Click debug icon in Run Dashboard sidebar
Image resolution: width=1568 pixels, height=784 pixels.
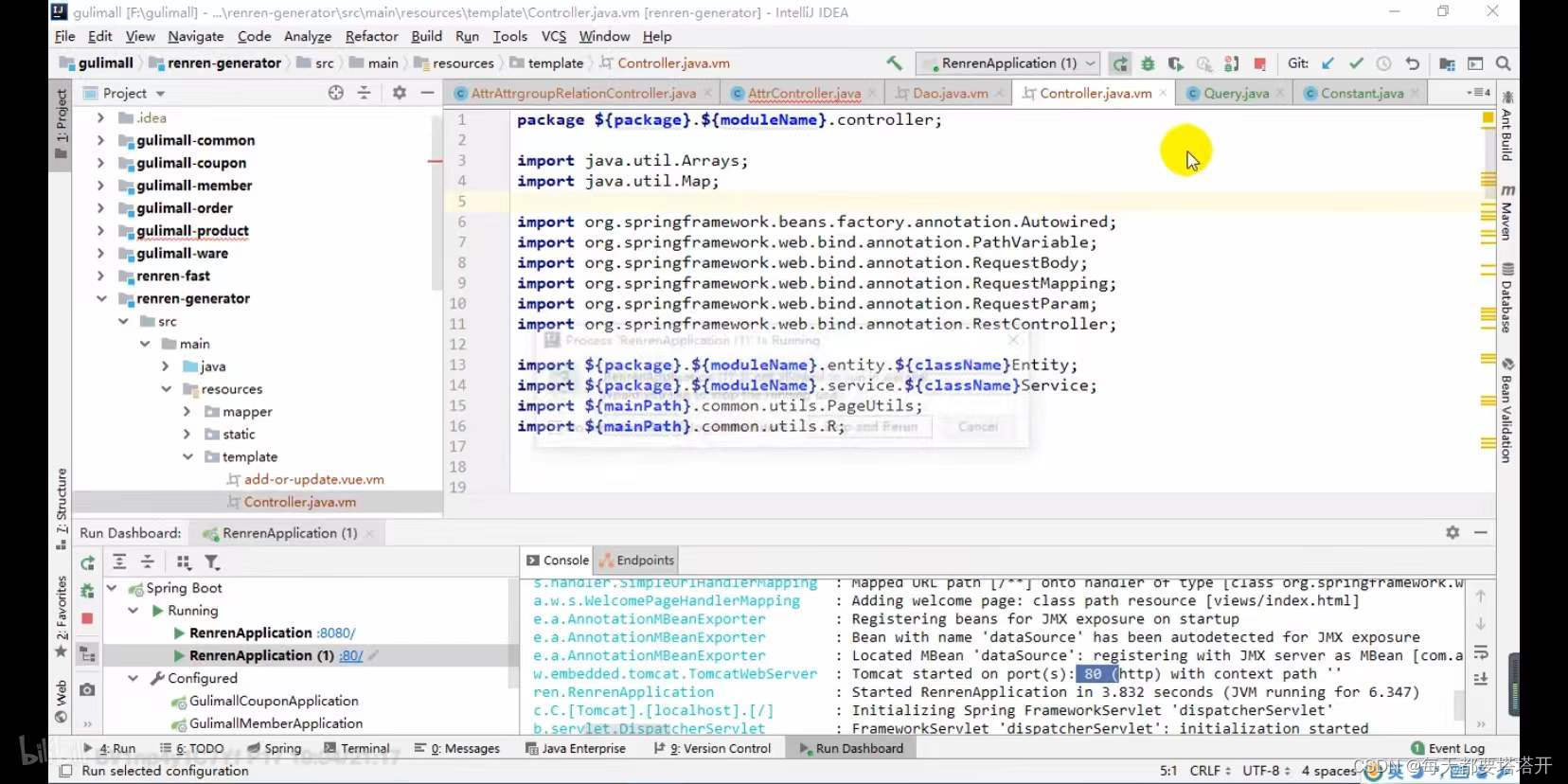(87, 590)
